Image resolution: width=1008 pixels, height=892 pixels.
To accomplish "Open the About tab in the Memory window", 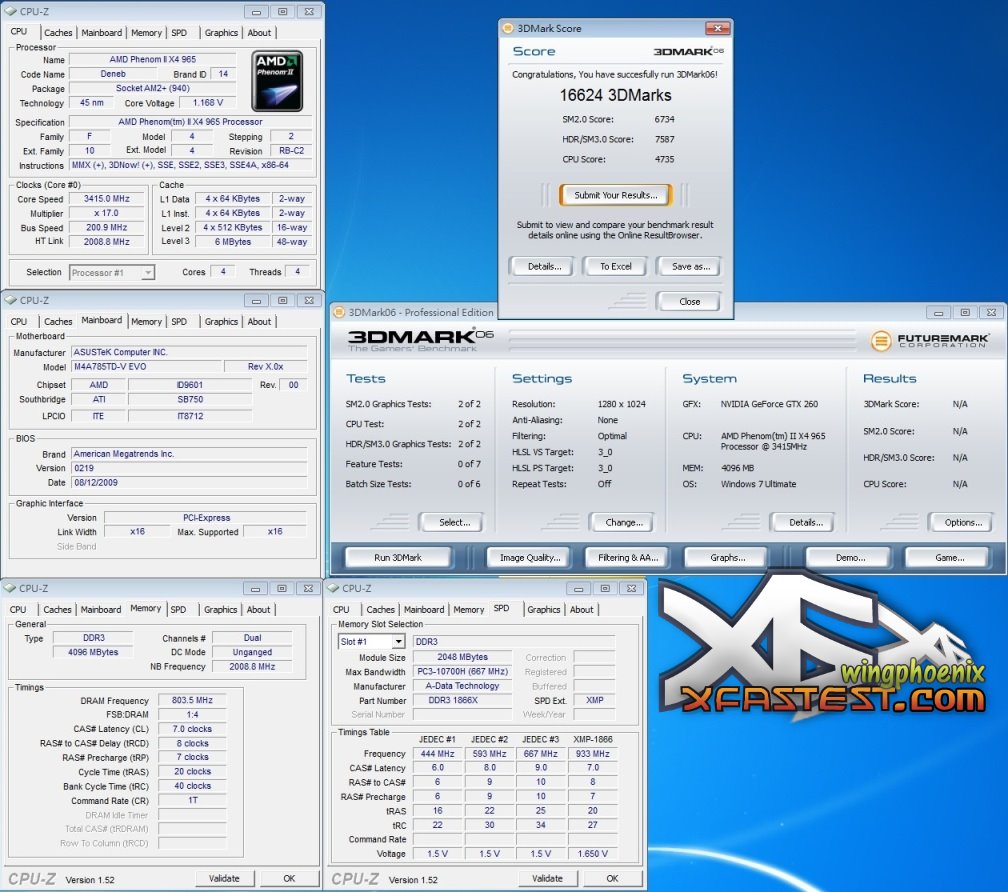I will [x=258, y=609].
